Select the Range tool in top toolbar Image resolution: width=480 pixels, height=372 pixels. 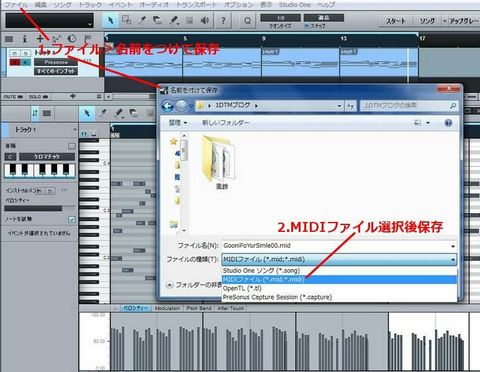coord(126,21)
